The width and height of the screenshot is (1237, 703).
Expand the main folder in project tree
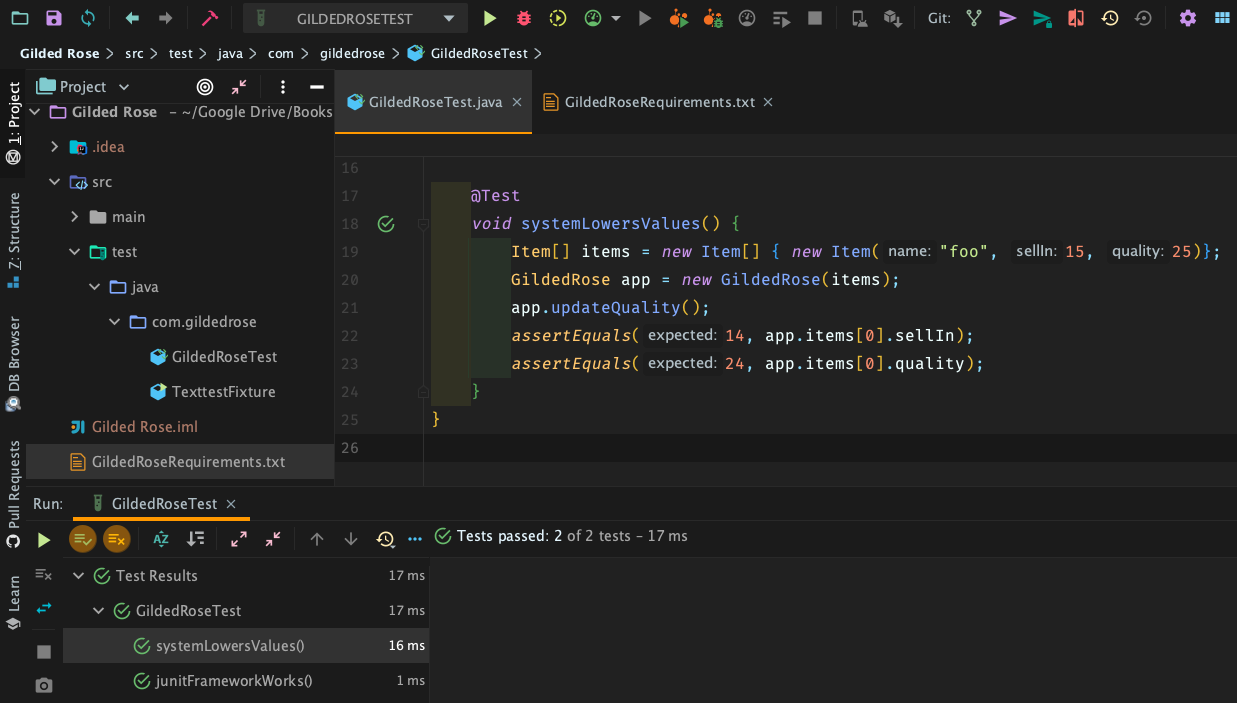(x=74, y=217)
